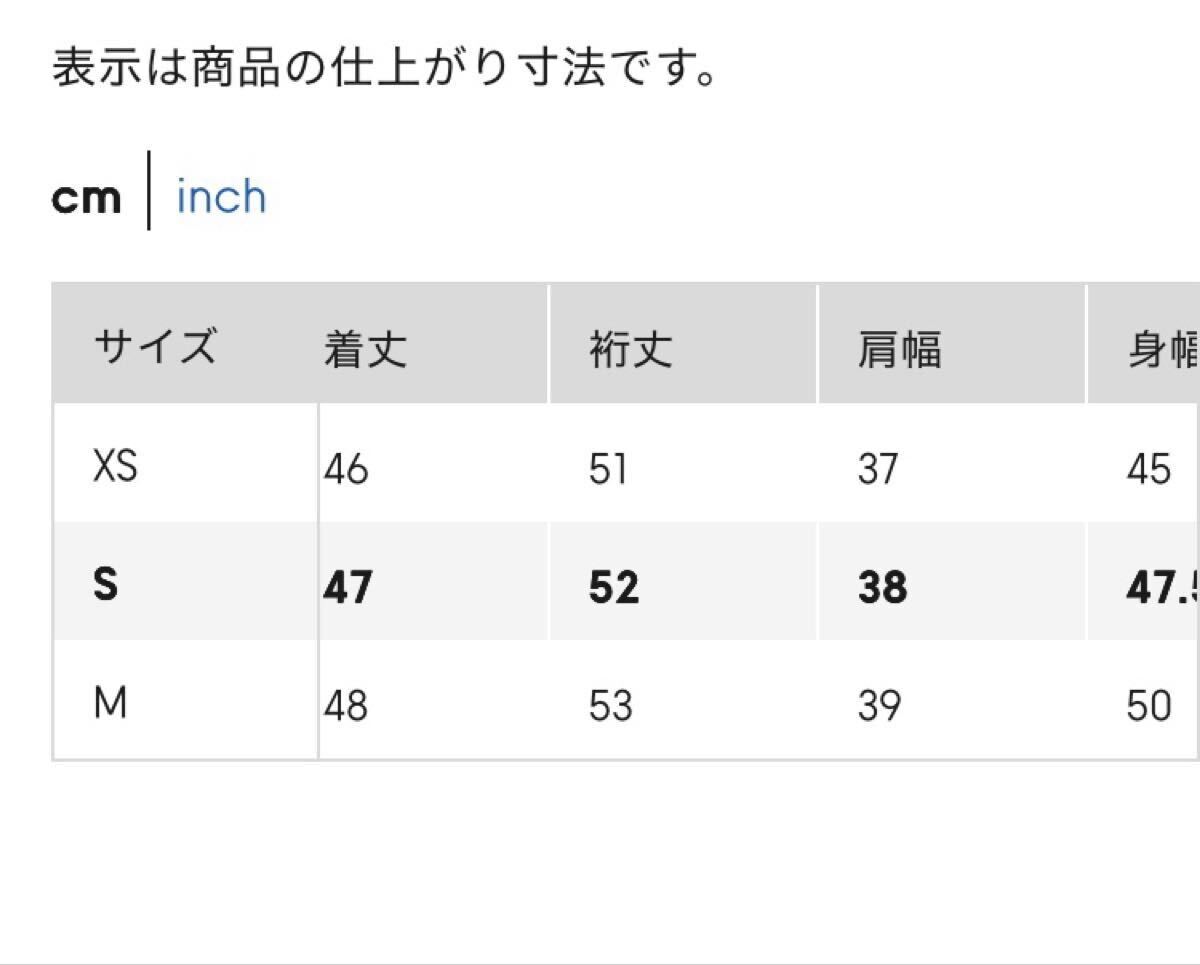The height and width of the screenshot is (965, 1200).
Task: Click the 肩幅 column header
Action: pyautogui.click(x=899, y=350)
